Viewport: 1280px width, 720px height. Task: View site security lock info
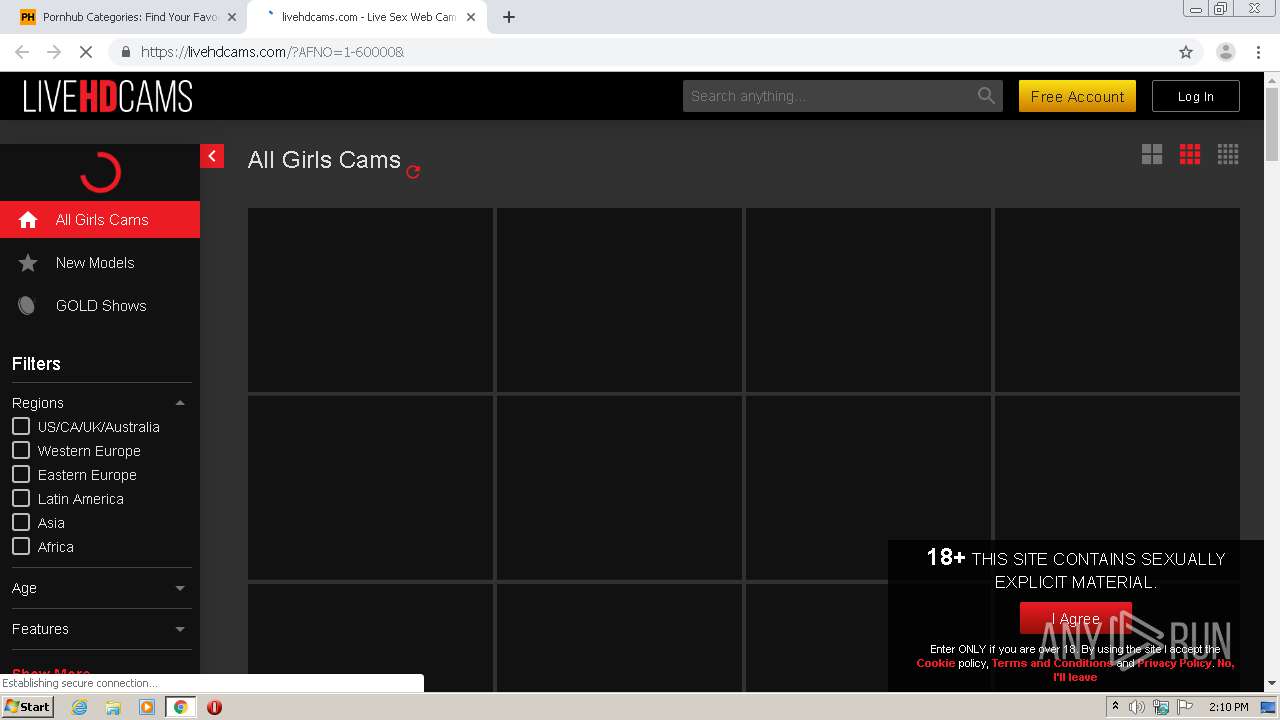point(125,52)
